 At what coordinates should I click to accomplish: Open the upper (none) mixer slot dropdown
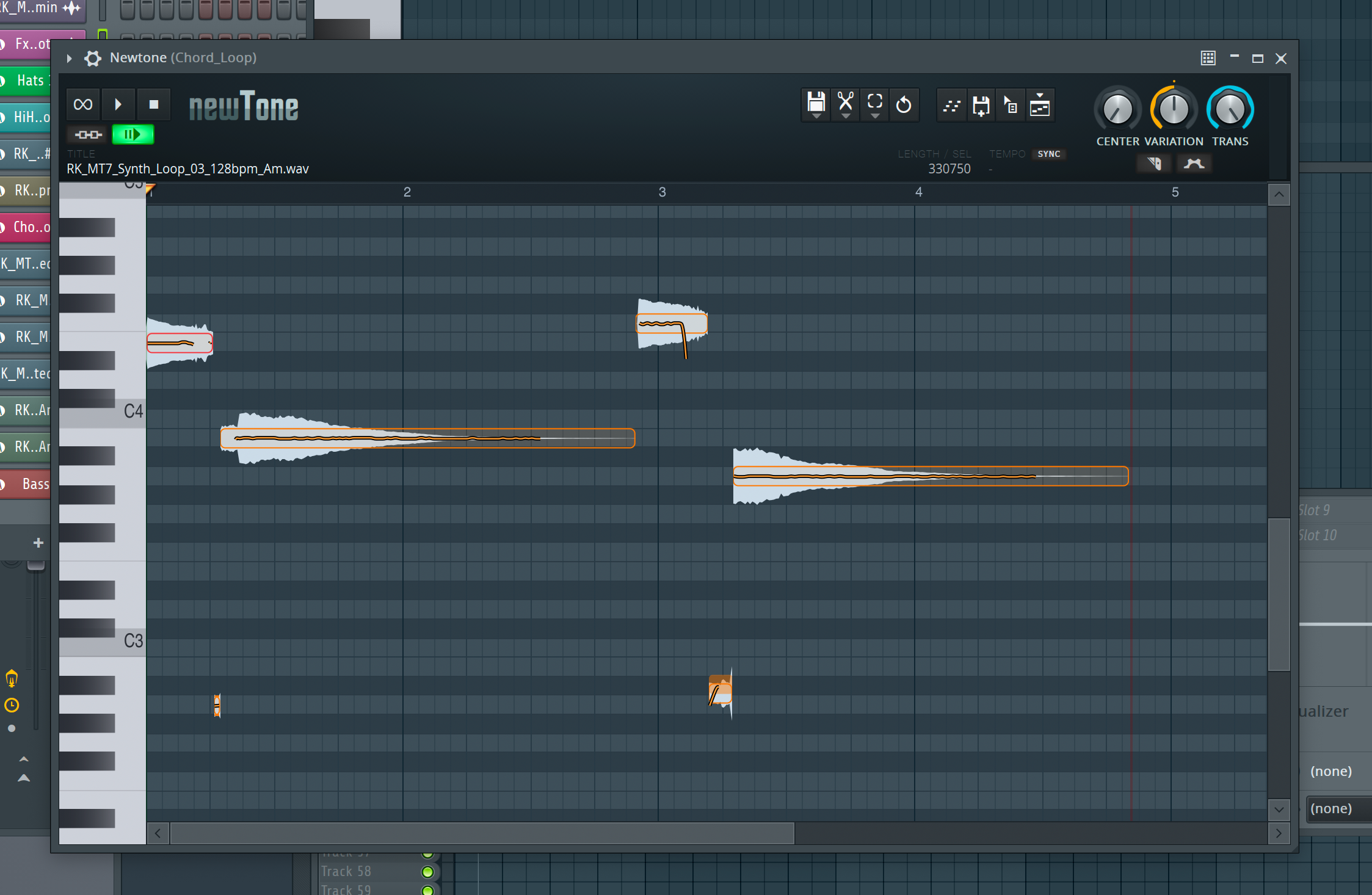pos(1336,772)
